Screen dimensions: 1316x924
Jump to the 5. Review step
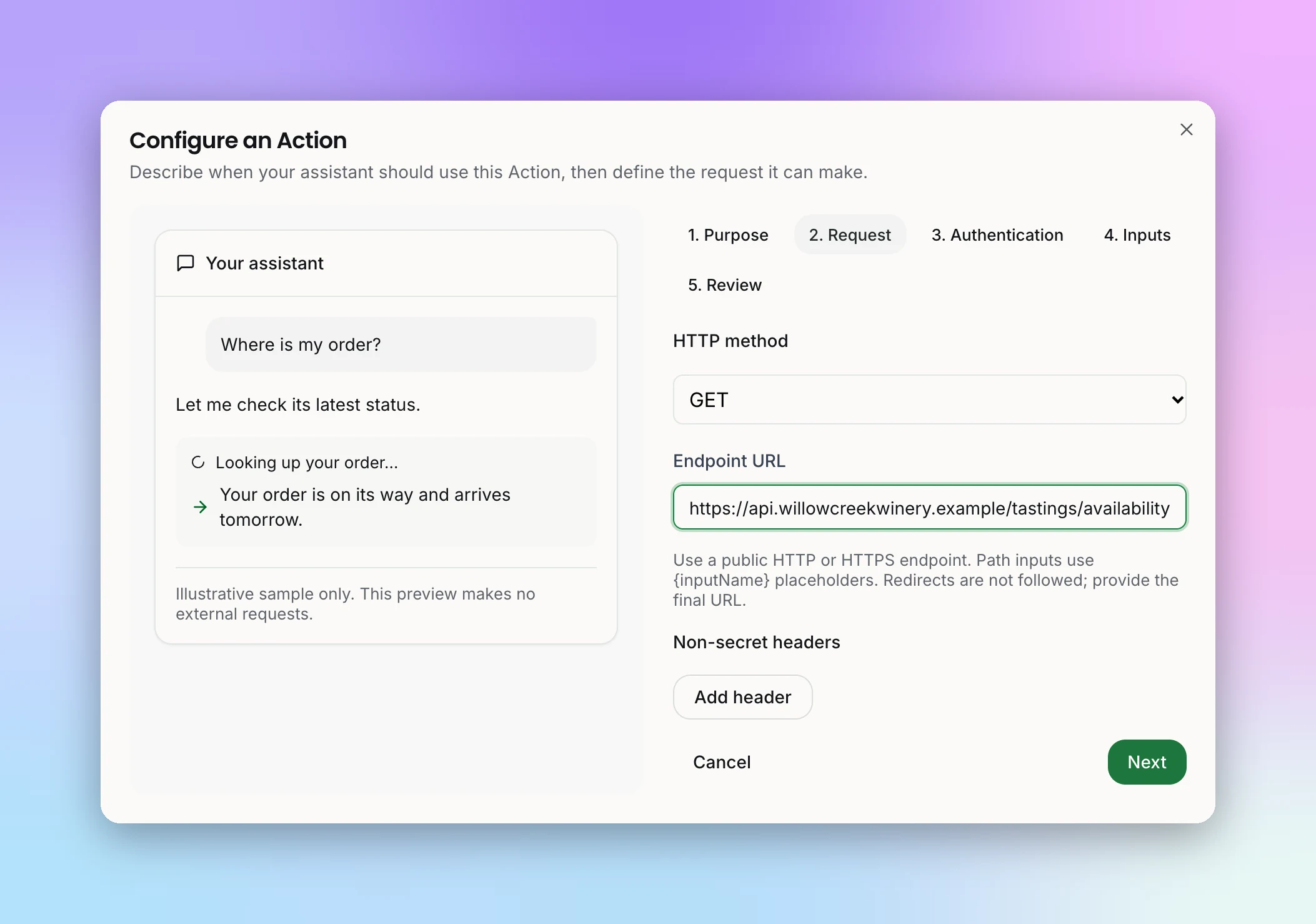725,284
